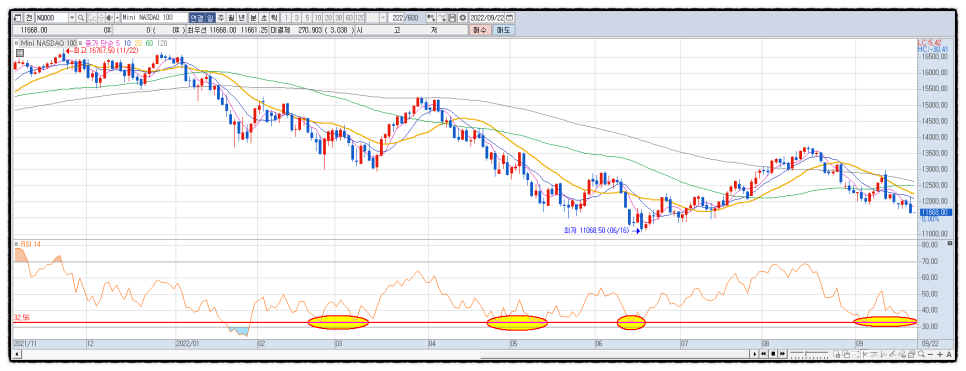The height and width of the screenshot is (371, 966).
Task: Toggle the 연결 continuous contract button
Action: point(197,17)
